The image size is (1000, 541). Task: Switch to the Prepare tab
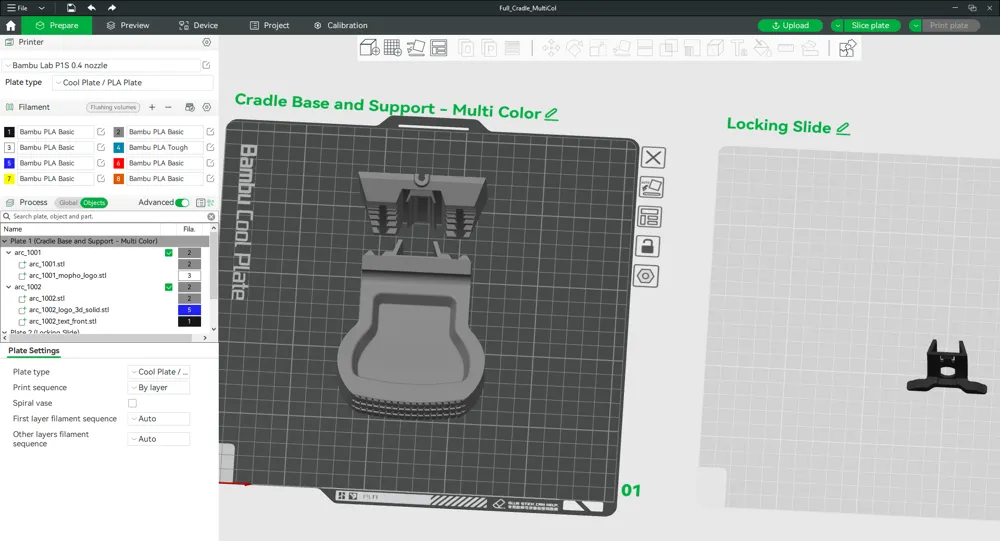click(x=57, y=26)
